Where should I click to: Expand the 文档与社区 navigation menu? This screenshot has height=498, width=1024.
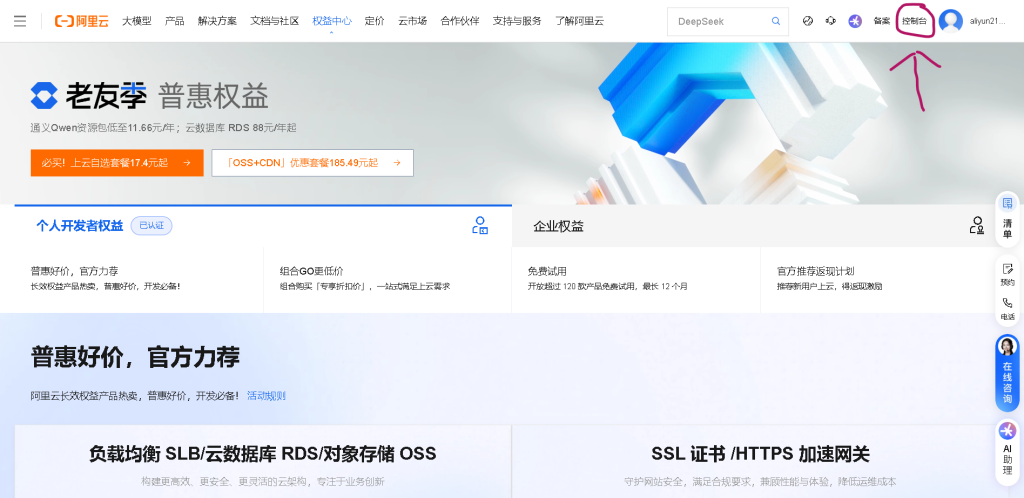click(274, 21)
